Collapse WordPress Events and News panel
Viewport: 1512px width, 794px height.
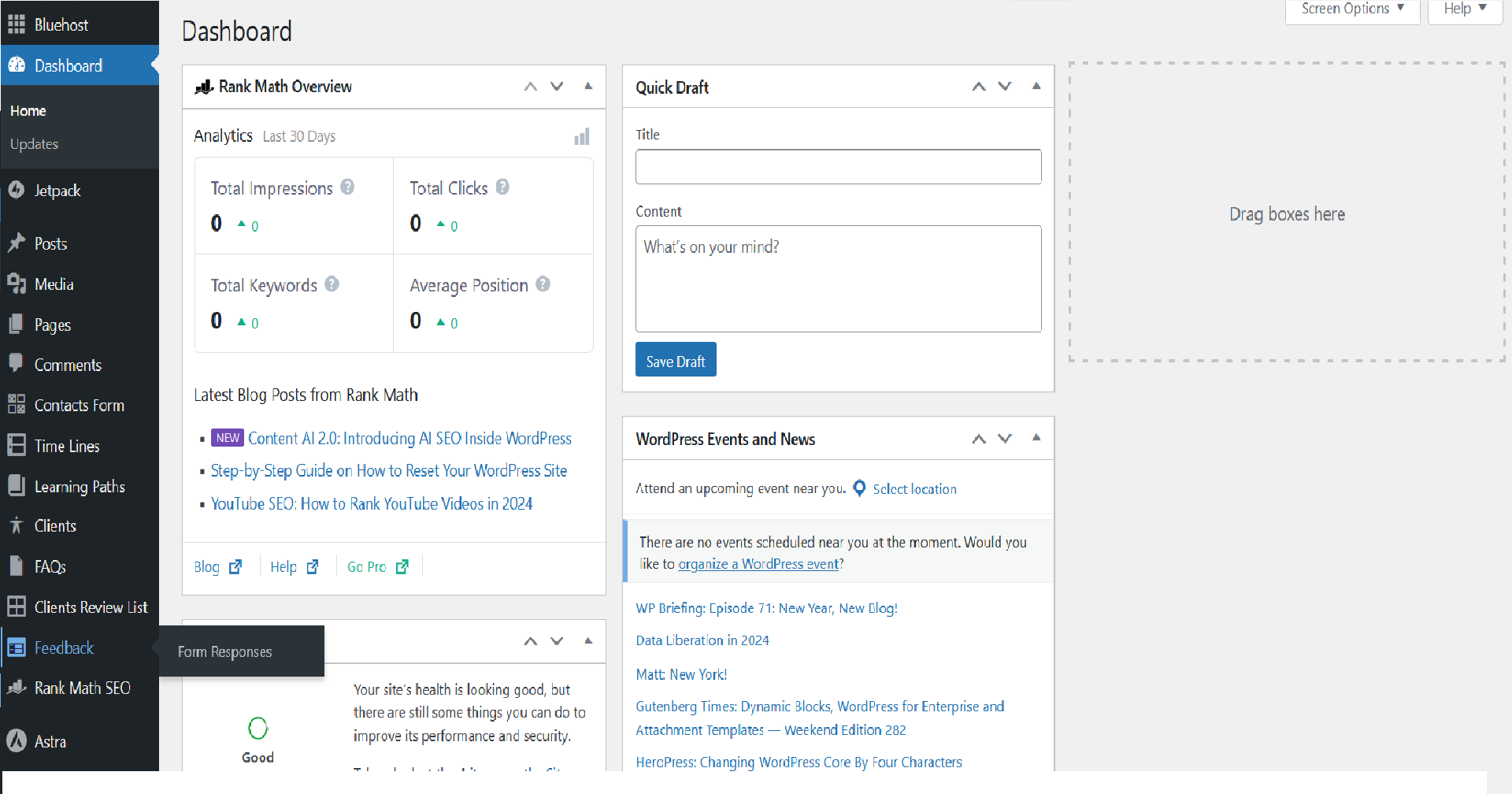coord(1036,438)
